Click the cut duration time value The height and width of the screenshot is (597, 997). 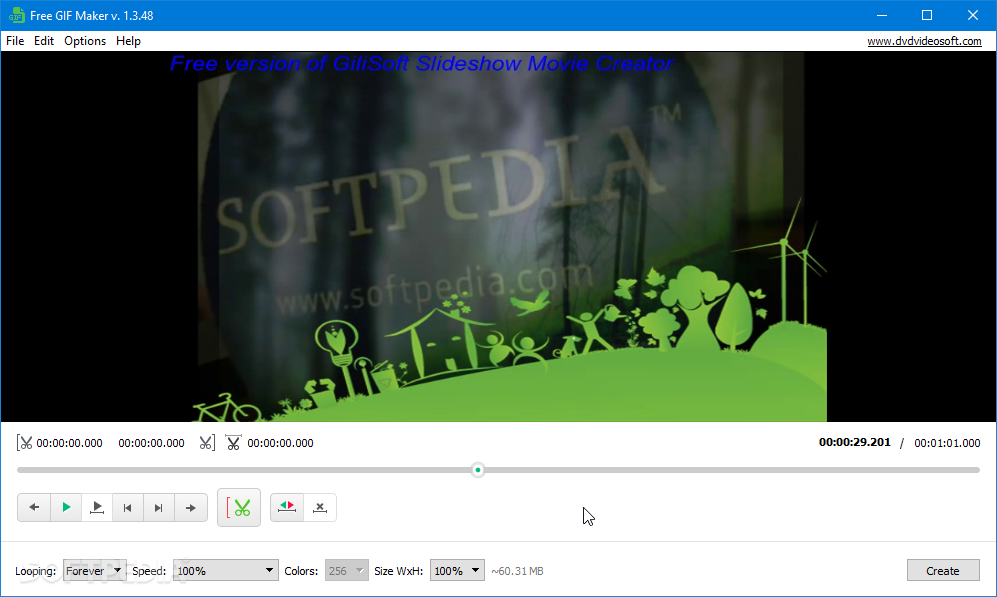pos(280,443)
